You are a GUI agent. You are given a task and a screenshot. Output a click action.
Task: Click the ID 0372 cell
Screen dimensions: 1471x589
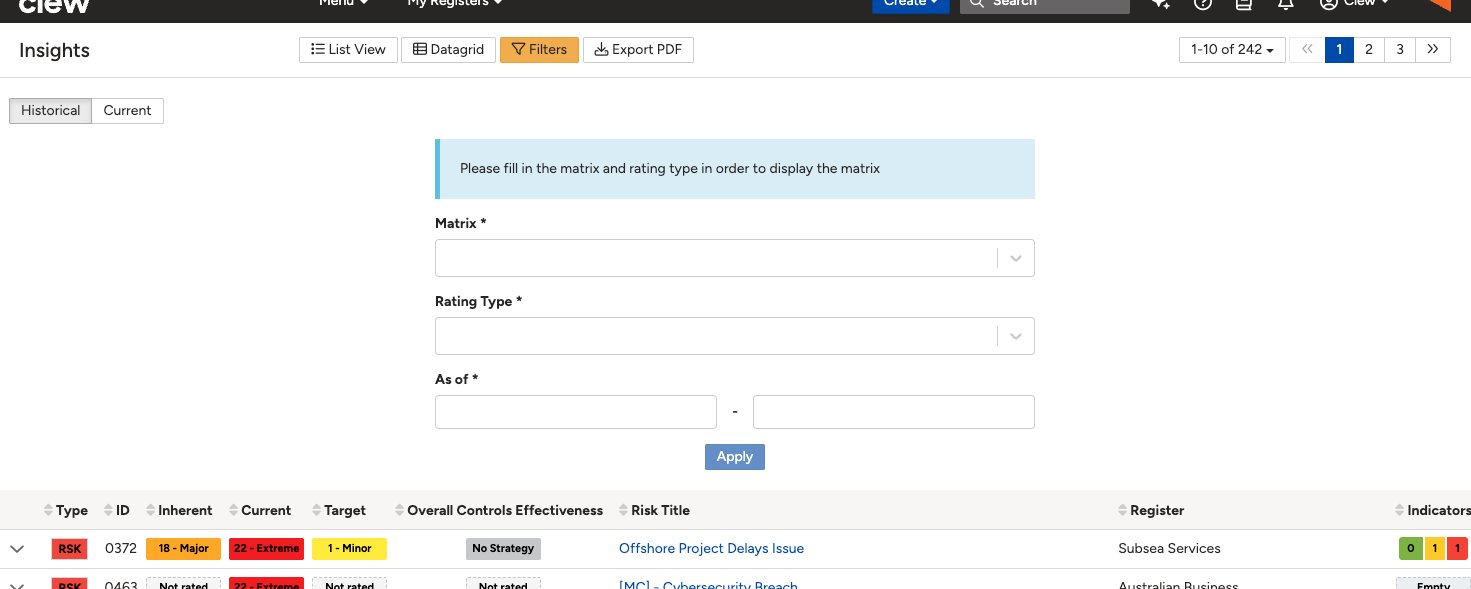(121, 548)
